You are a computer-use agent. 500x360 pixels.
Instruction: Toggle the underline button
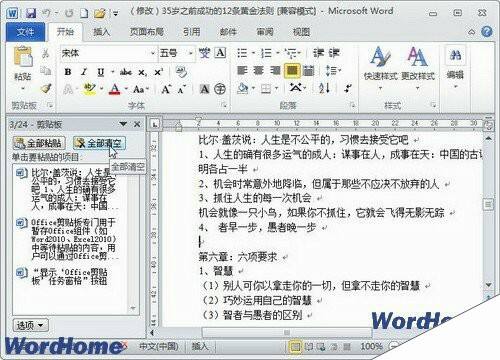(101, 72)
